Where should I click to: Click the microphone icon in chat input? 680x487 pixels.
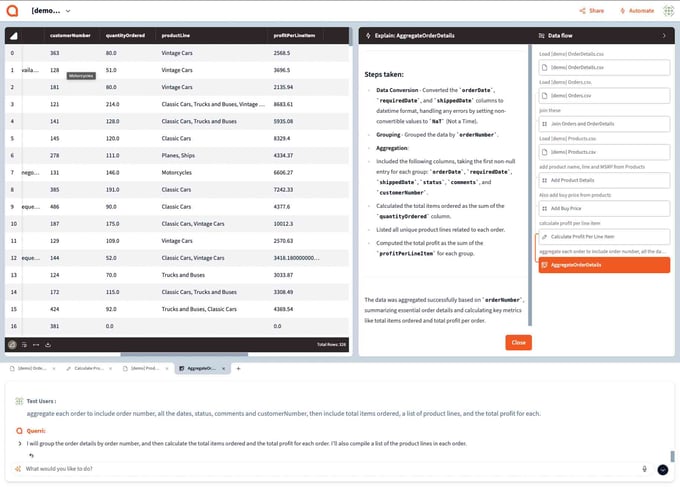coord(645,468)
